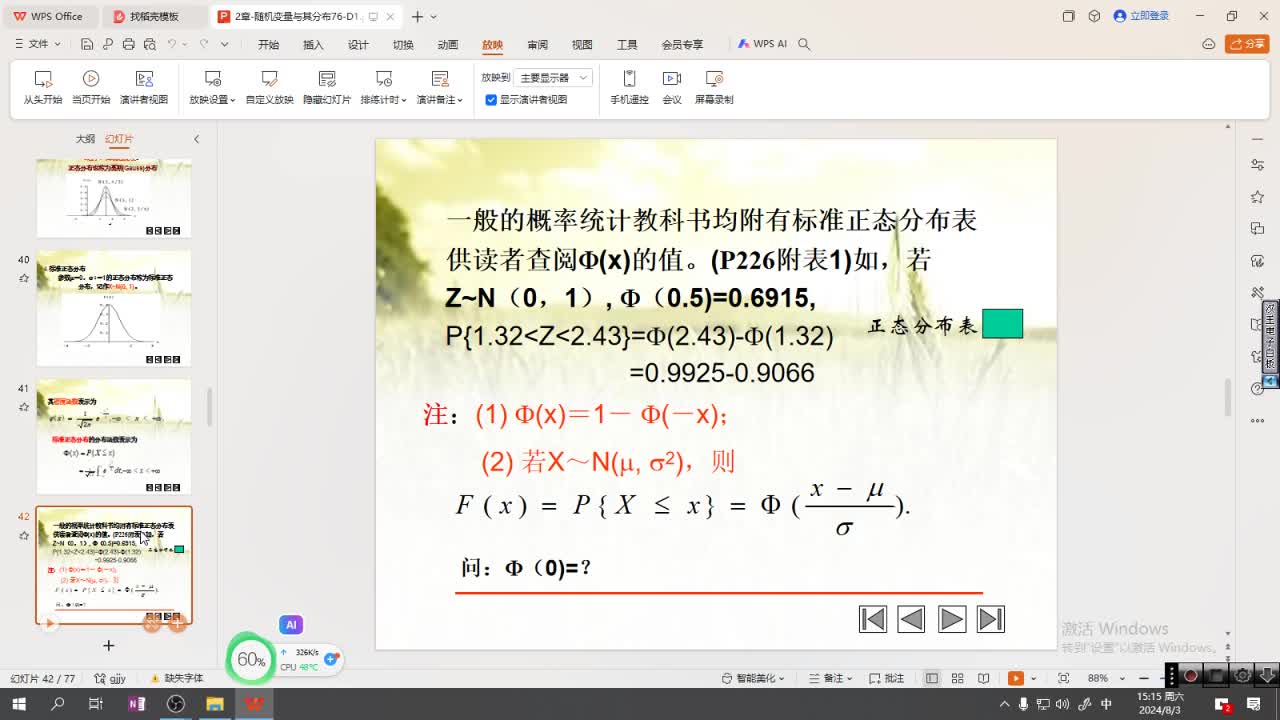Open 审阅 ribbon tab
The image size is (1280, 720).
click(537, 45)
